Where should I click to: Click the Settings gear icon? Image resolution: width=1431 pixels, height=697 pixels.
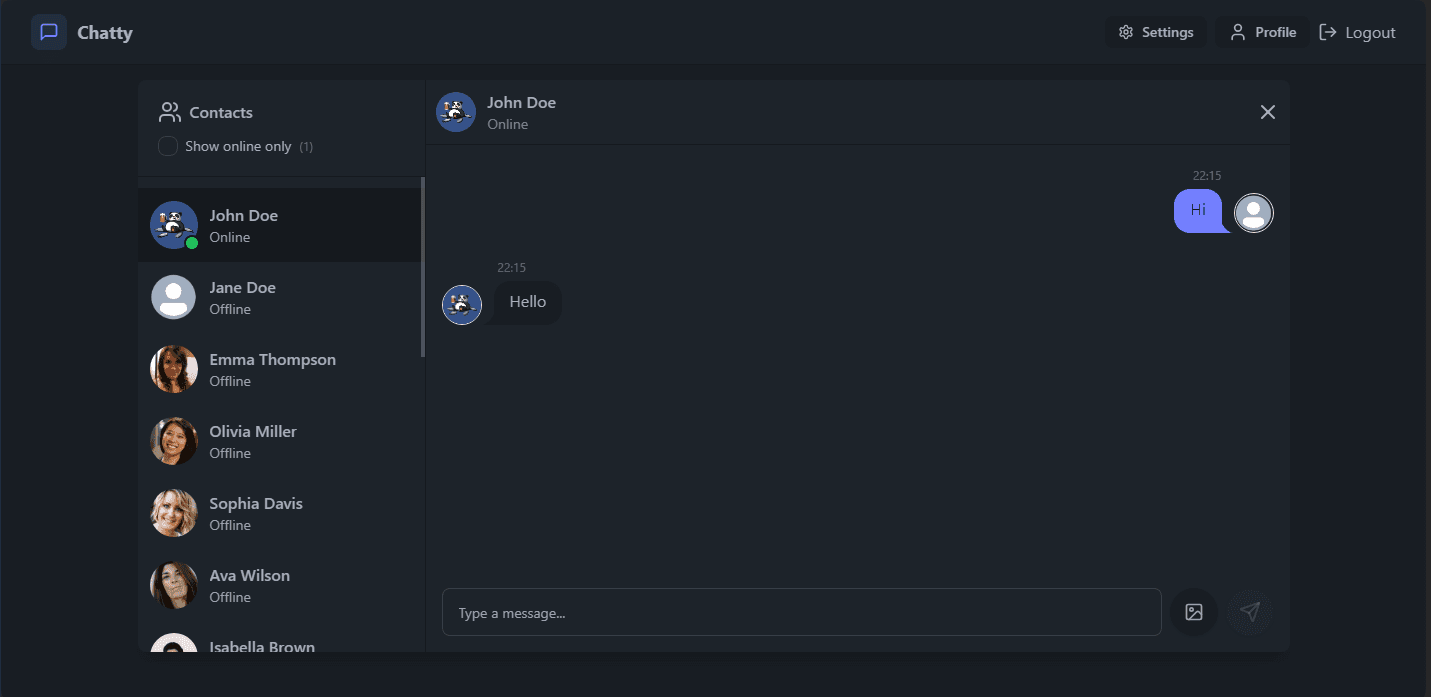click(x=1125, y=31)
